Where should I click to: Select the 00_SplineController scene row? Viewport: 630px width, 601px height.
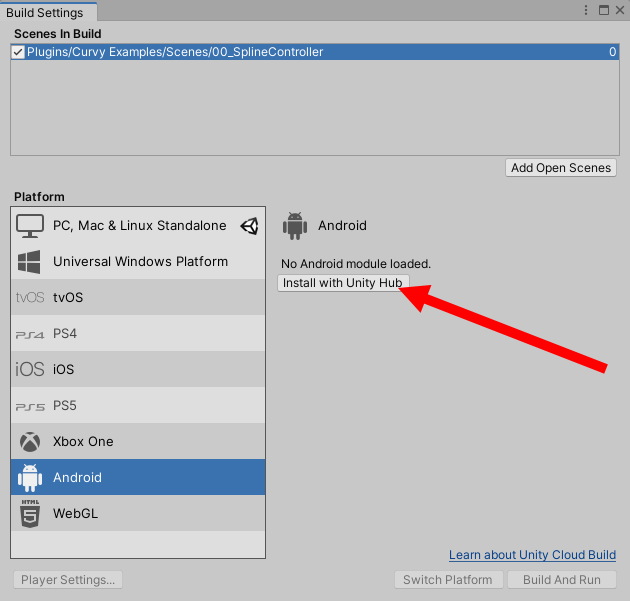(x=315, y=52)
